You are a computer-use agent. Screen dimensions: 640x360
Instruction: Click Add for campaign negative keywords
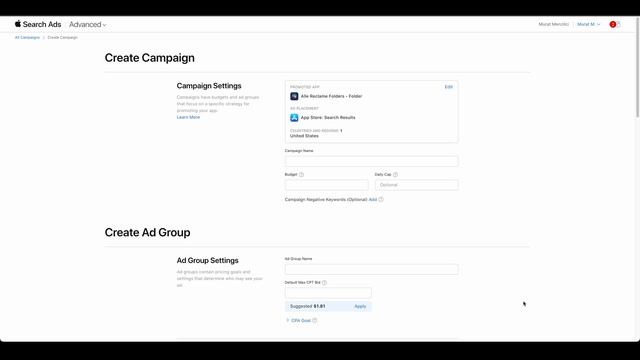[373, 200]
